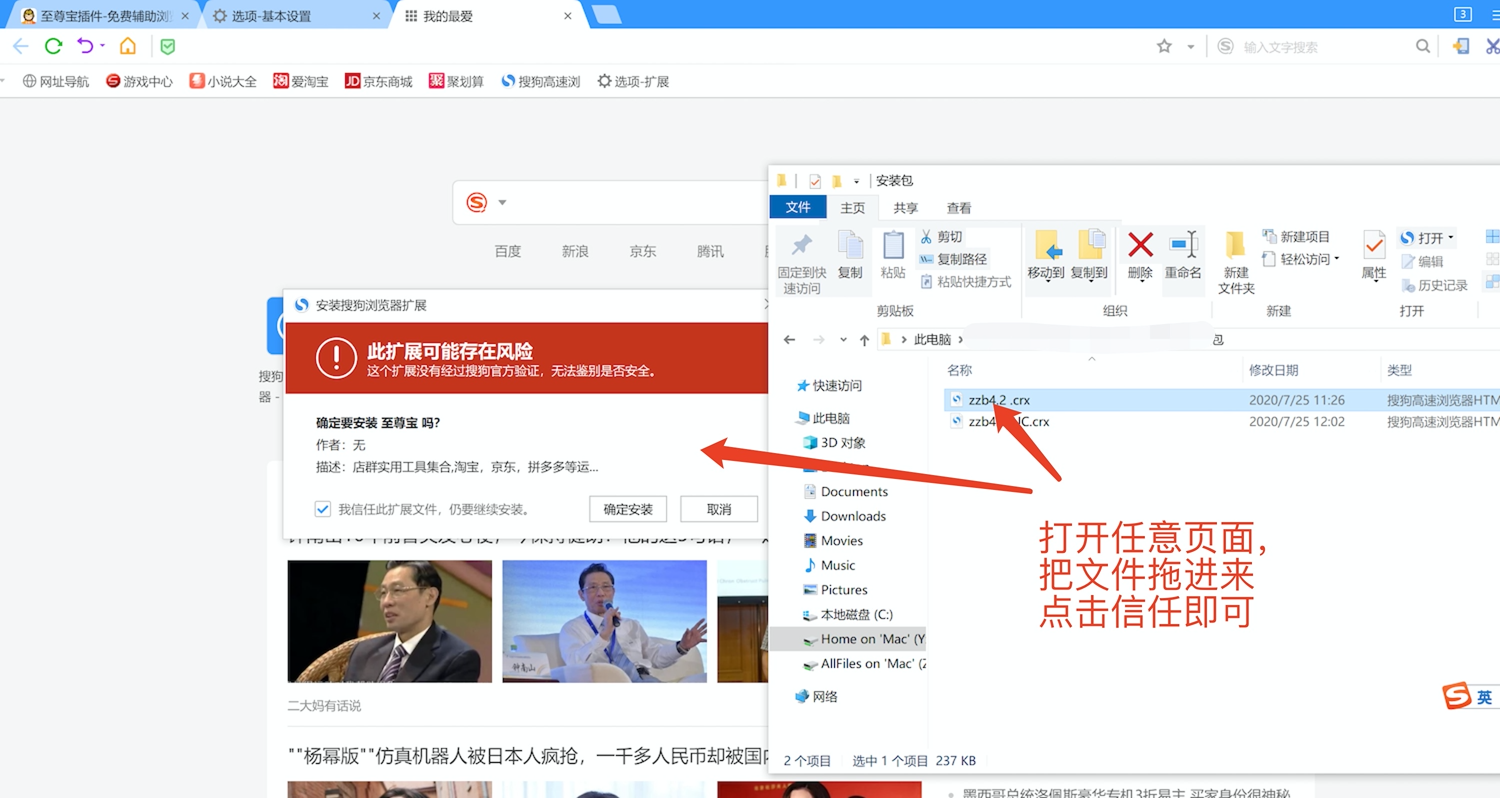Image resolution: width=1500 pixels, height=798 pixels.
Task: Click the Explorer back arrow
Action: click(x=789, y=340)
